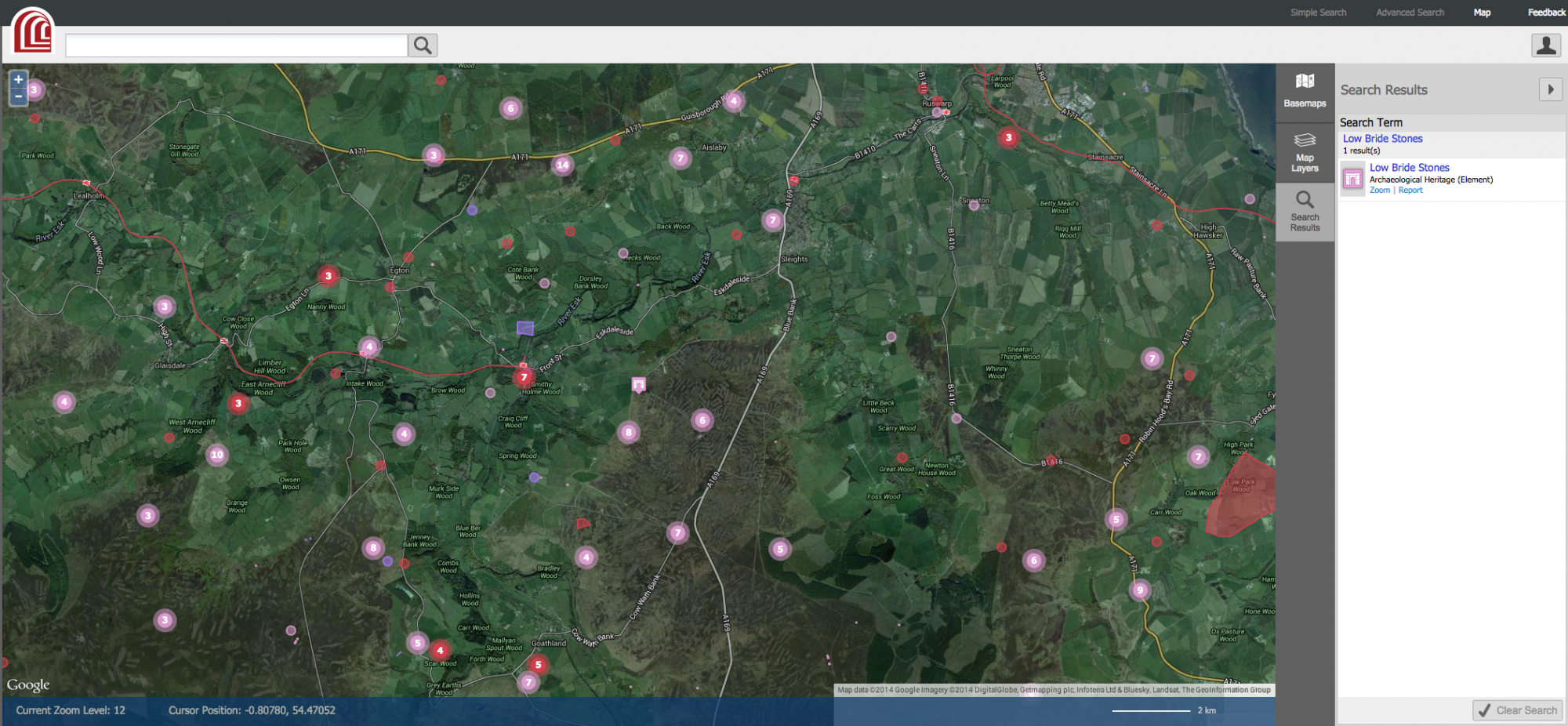Select the Search Results panel button
The height and width of the screenshot is (726, 1568).
click(1305, 212)
